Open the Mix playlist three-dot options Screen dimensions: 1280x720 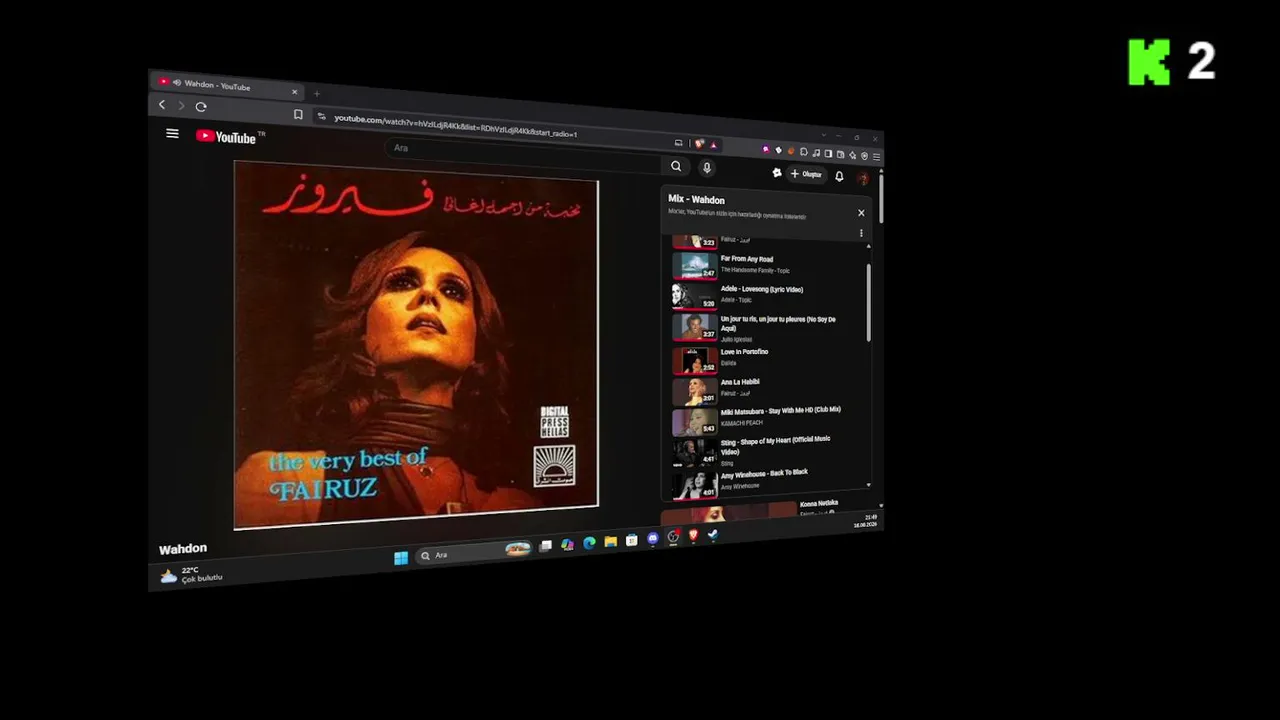tap(861, 233)
